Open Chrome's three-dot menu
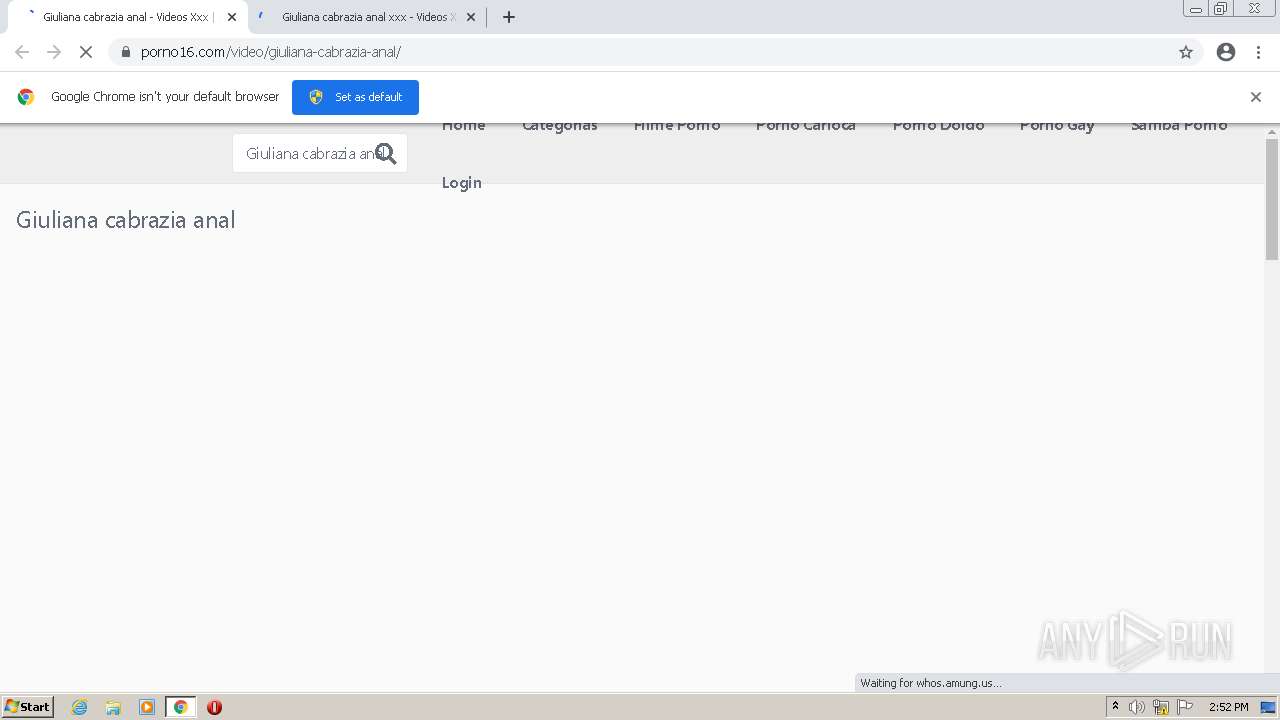 pos(1258,52)
